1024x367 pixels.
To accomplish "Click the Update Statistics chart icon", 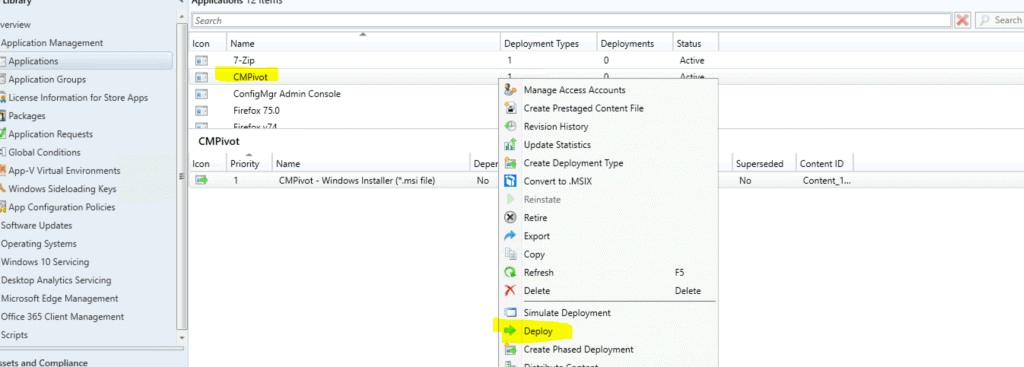I will click(x=511, y=145).
